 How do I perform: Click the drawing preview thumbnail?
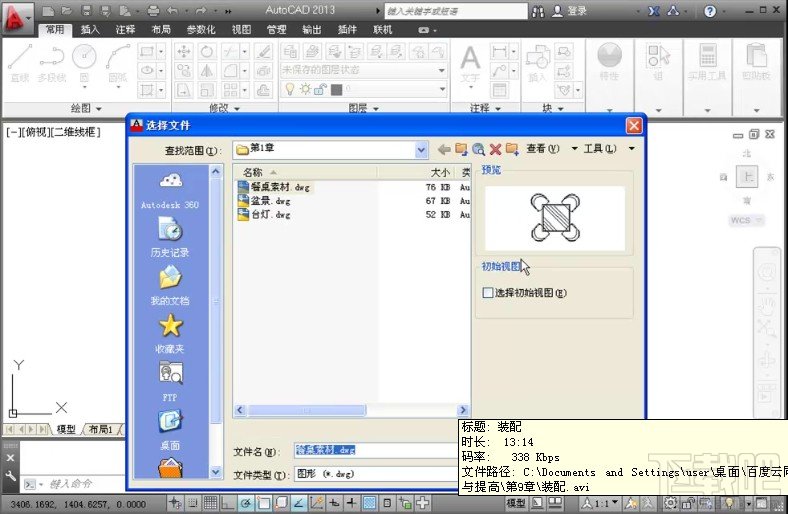tap(555, 218)
